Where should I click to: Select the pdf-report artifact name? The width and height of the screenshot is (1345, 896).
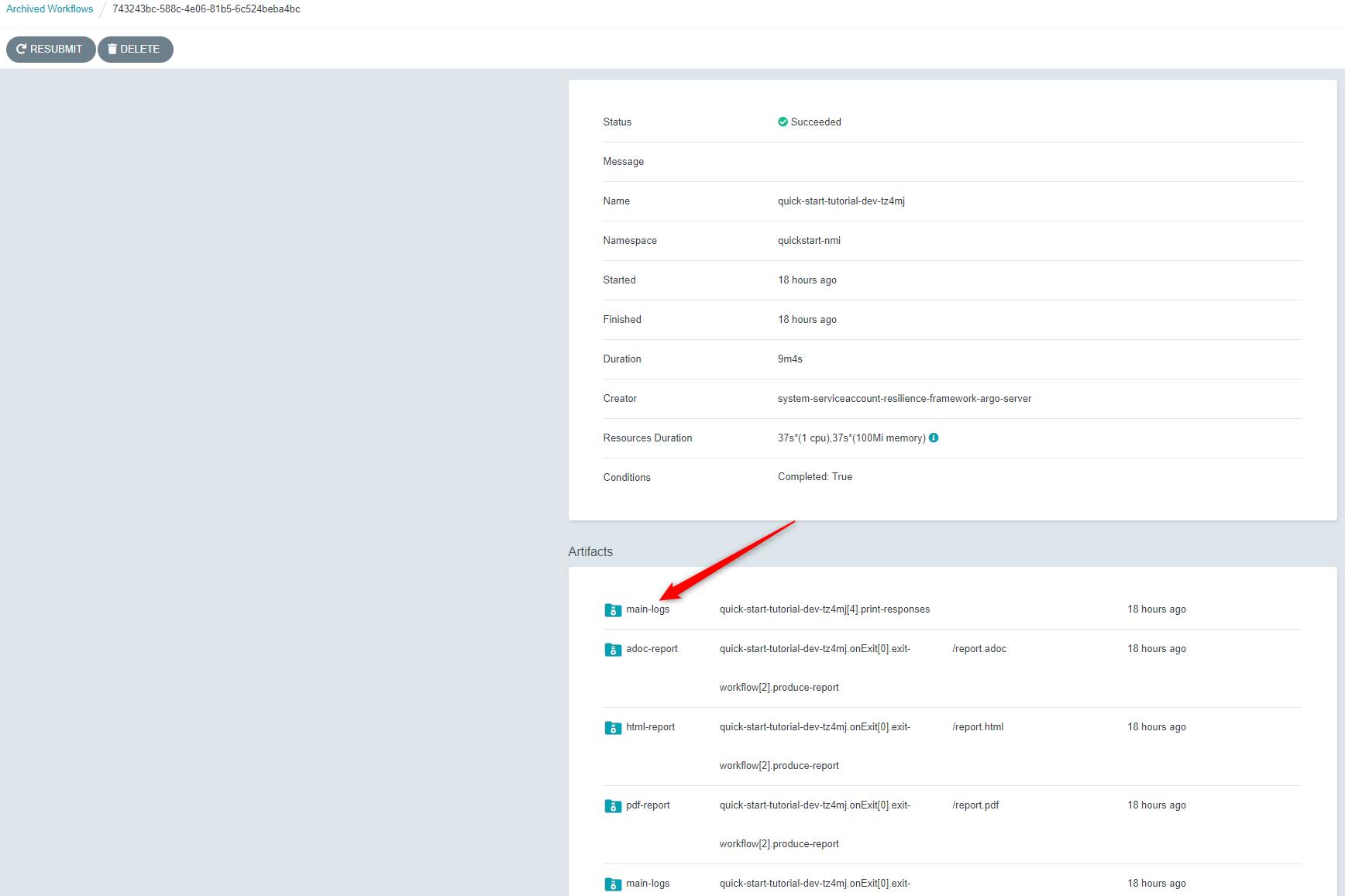click(647, 805)
